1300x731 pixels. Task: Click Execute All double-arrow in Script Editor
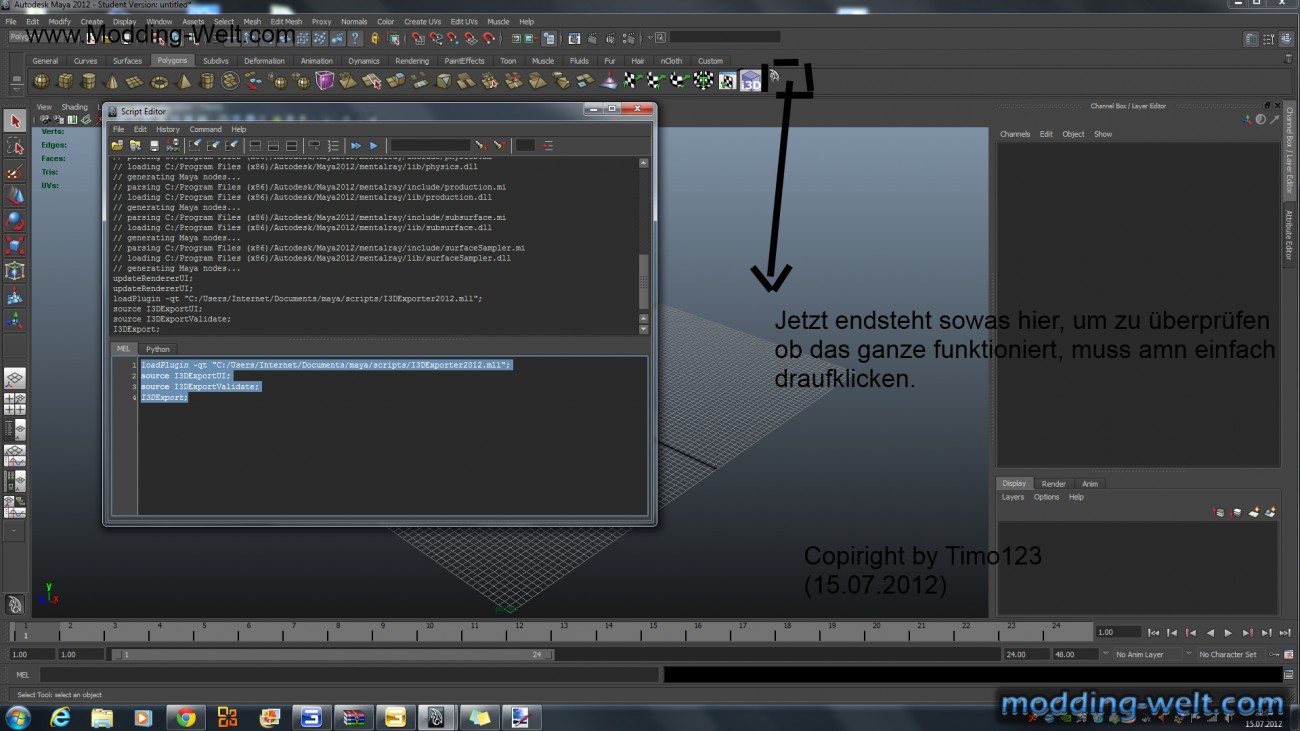click(x=355, y=146)
